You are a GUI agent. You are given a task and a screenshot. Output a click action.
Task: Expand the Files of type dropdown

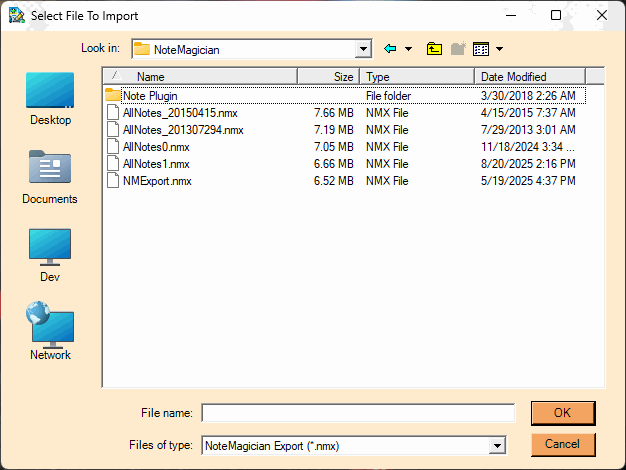coord(497,446)
